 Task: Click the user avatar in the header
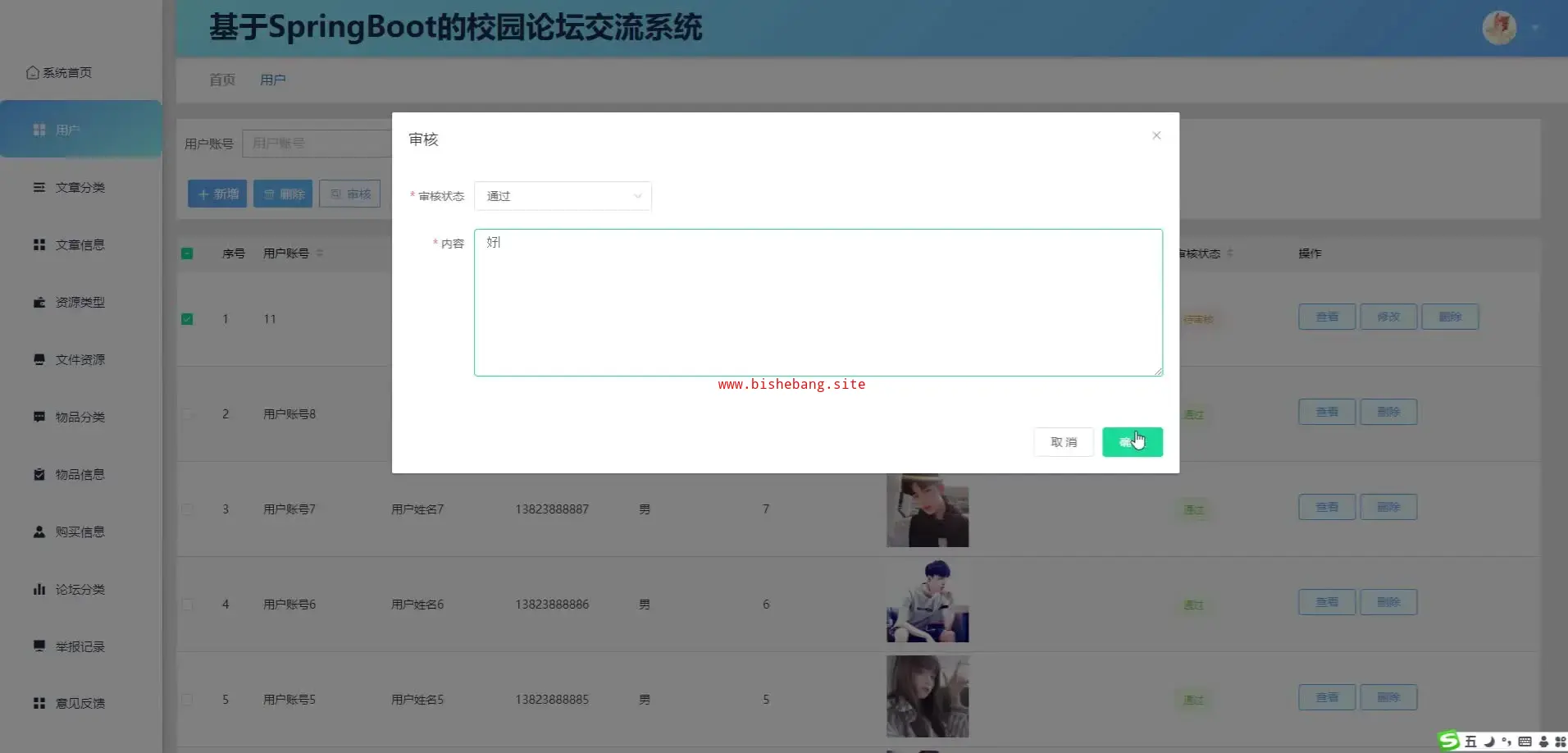(1499, 28)
